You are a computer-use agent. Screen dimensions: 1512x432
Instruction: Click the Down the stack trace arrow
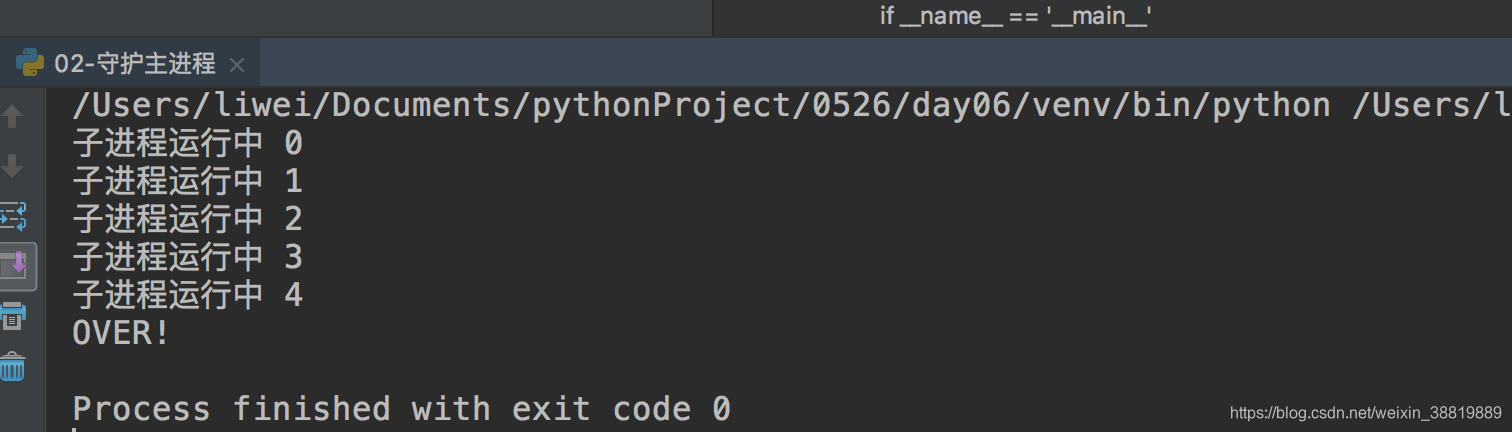[12, 166]
